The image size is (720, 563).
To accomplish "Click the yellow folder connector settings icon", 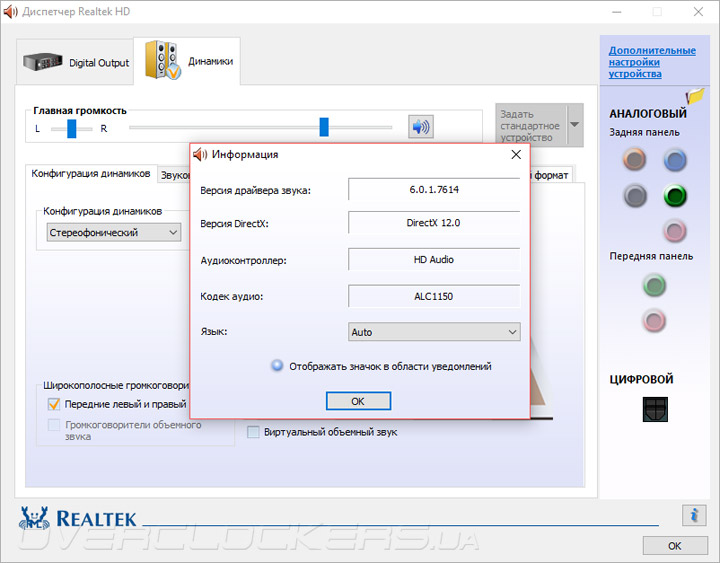I will click(x=695, y=96).
